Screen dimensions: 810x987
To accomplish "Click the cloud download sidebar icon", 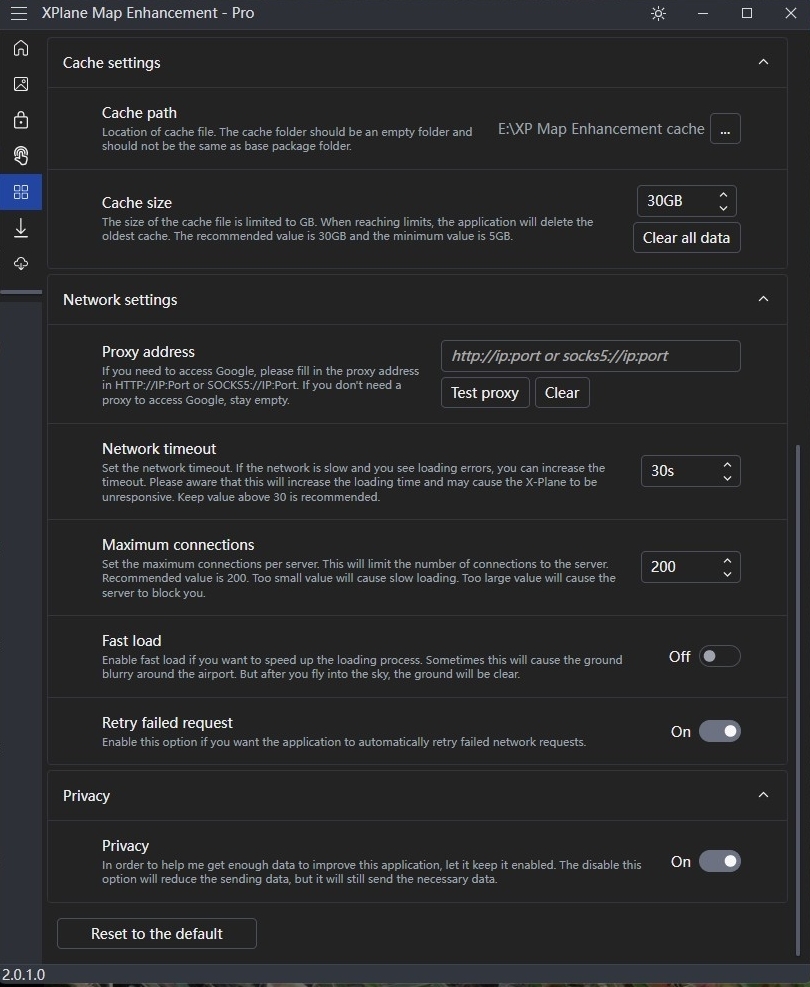I will point(21,264).
